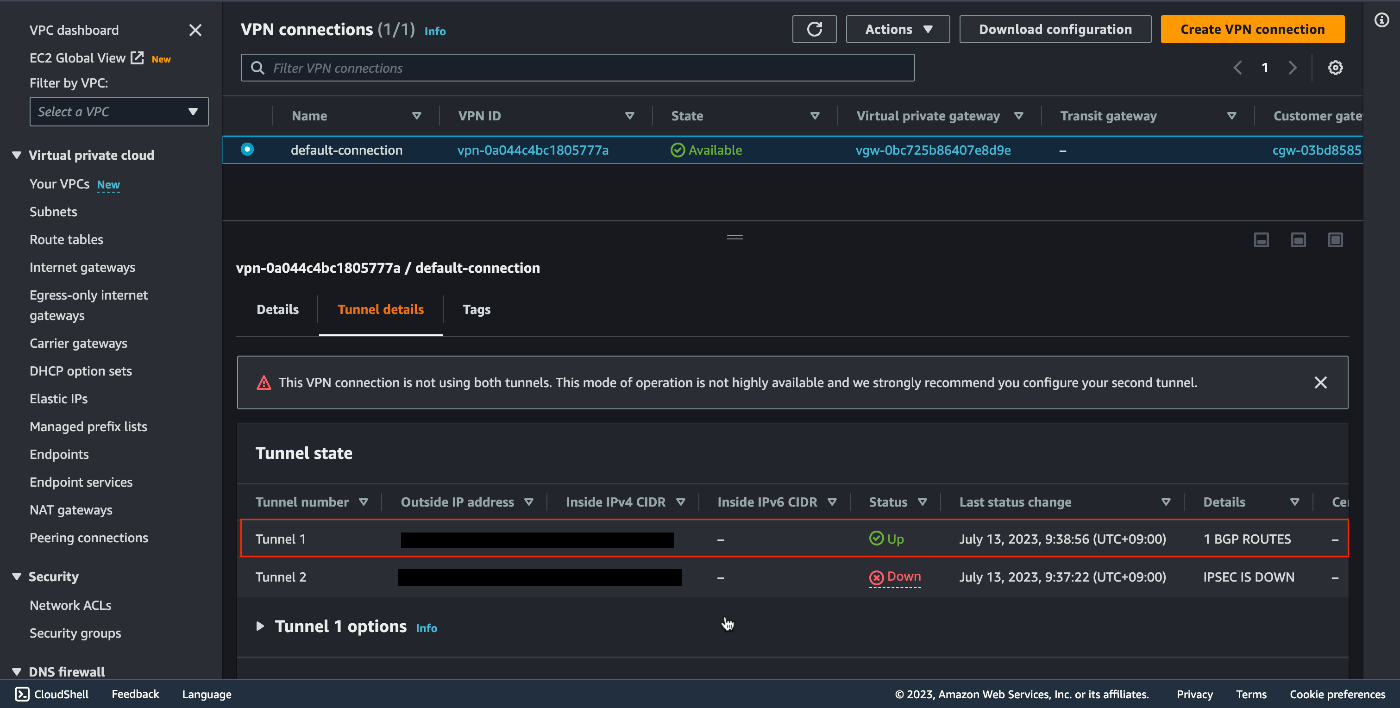
Task: Set split panel to half height
Action: click(x=1298, y=240)
